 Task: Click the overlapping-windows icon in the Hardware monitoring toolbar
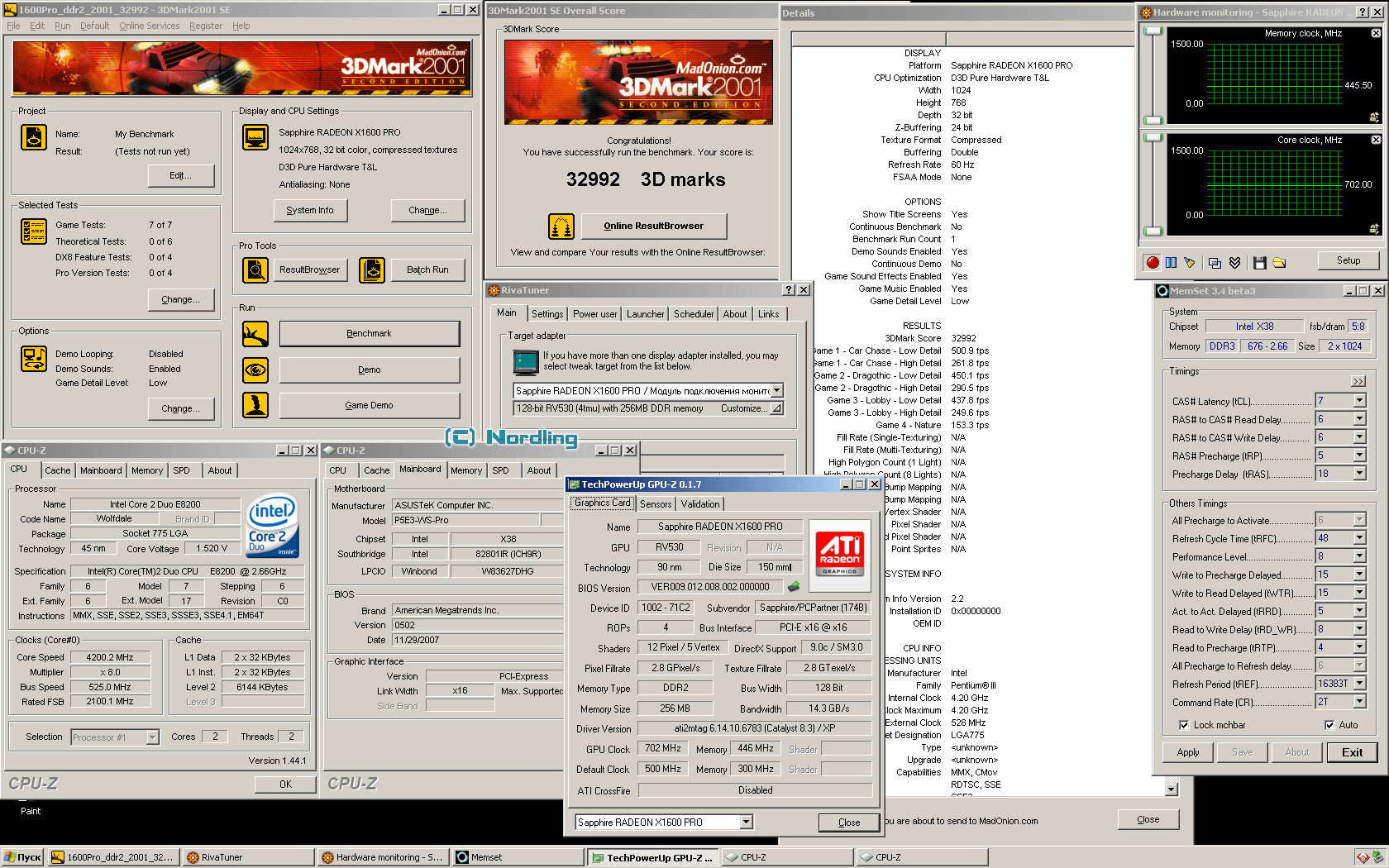coord(1215,262)
